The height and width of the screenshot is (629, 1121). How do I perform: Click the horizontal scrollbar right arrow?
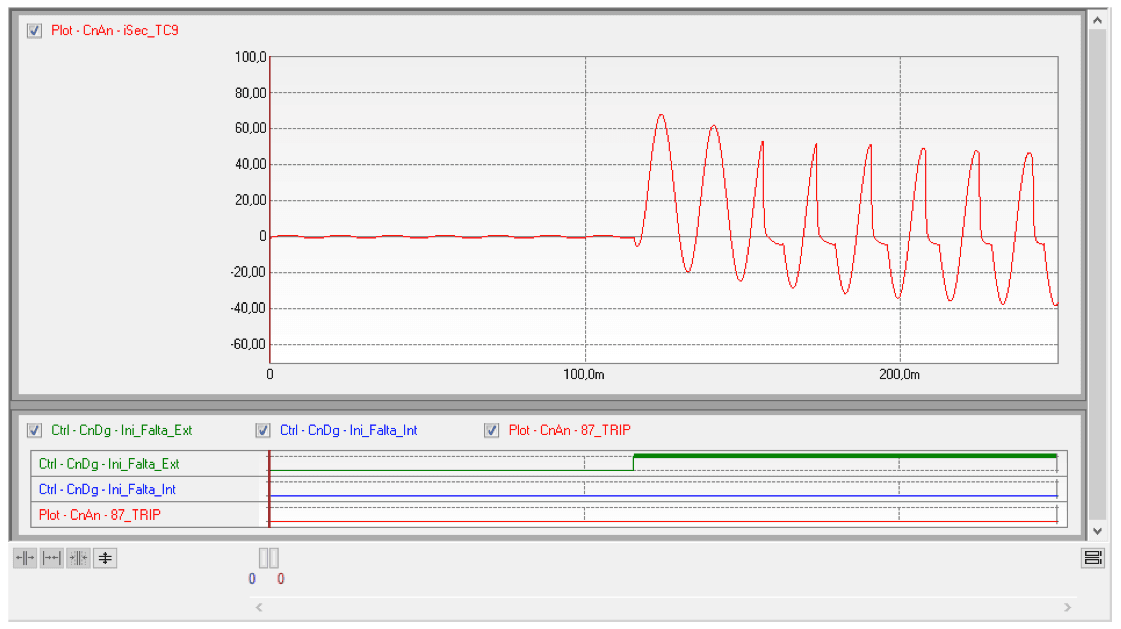(x=1067, y=607)
